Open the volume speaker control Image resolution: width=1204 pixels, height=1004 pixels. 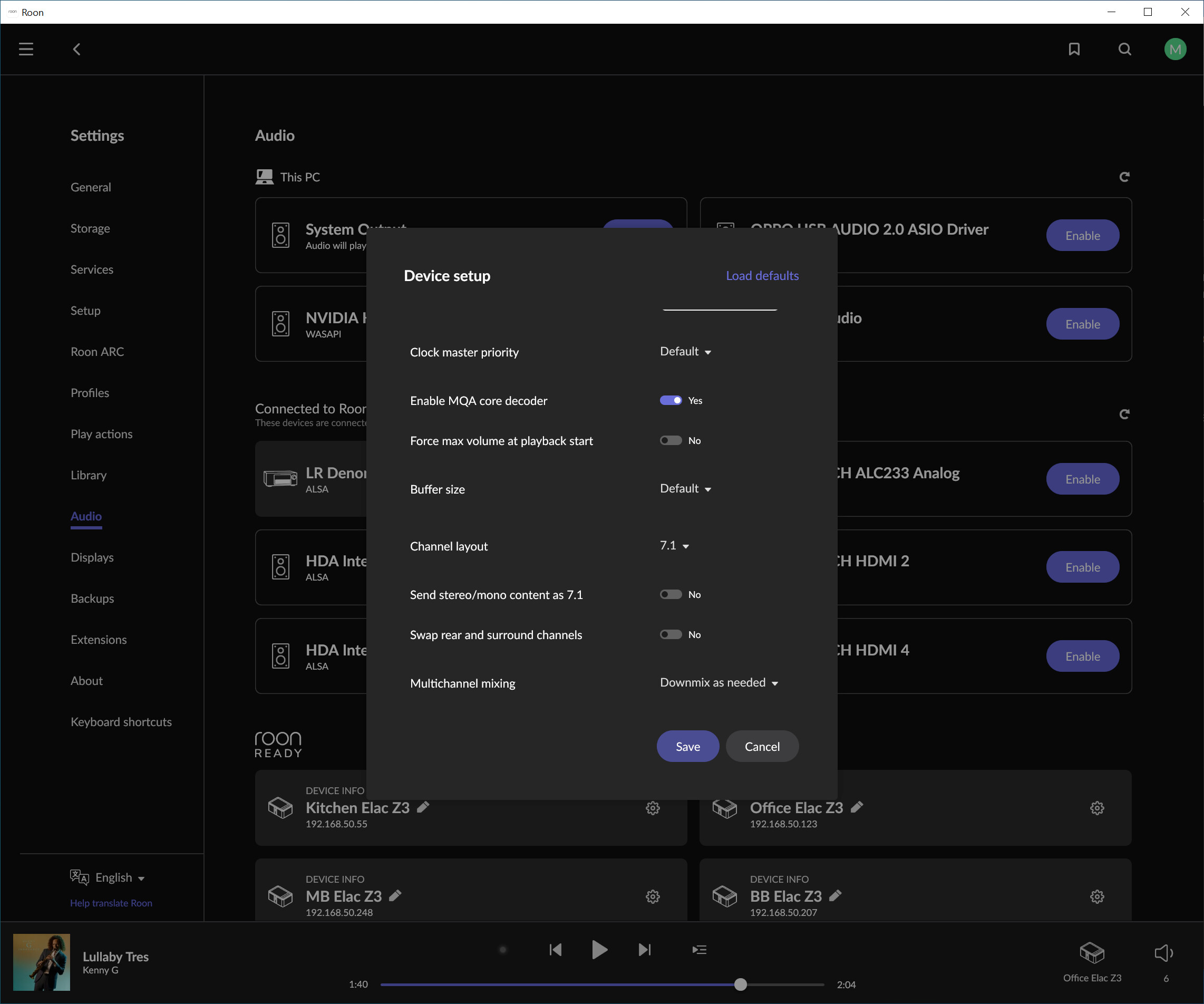pos(1163,953)
